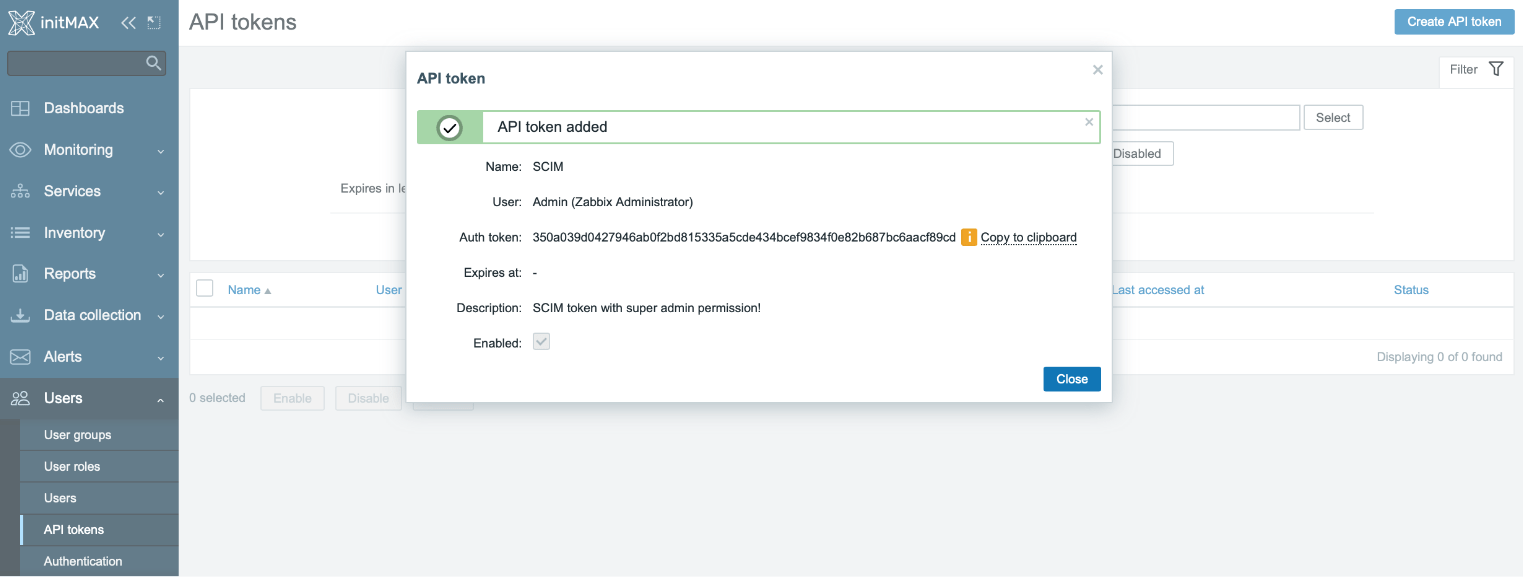Check the select-all box in table header
The image size is (1523, 577).
click(204, 287)
